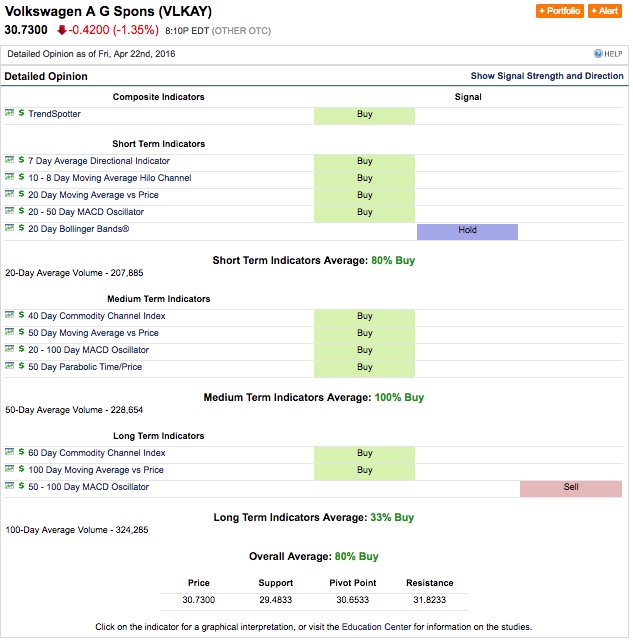Open 50 - 100 Day MACD Oscillator link
This screenshot has height=642, width=633.
[88, 487]
